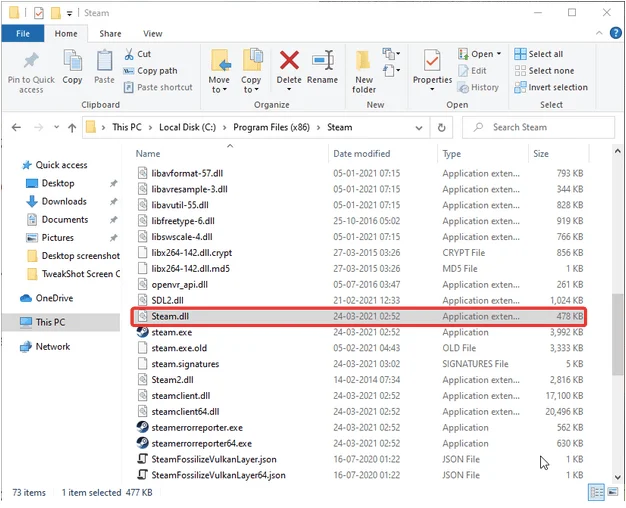Select the Steam.dll file
Image resolution: width=626 pixels, height=508 pixels.
tap(359, 316)
